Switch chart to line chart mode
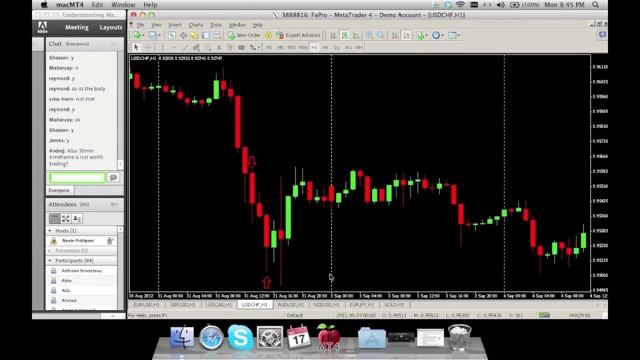This screenshot has width=640, height=360. pos(356,36)
